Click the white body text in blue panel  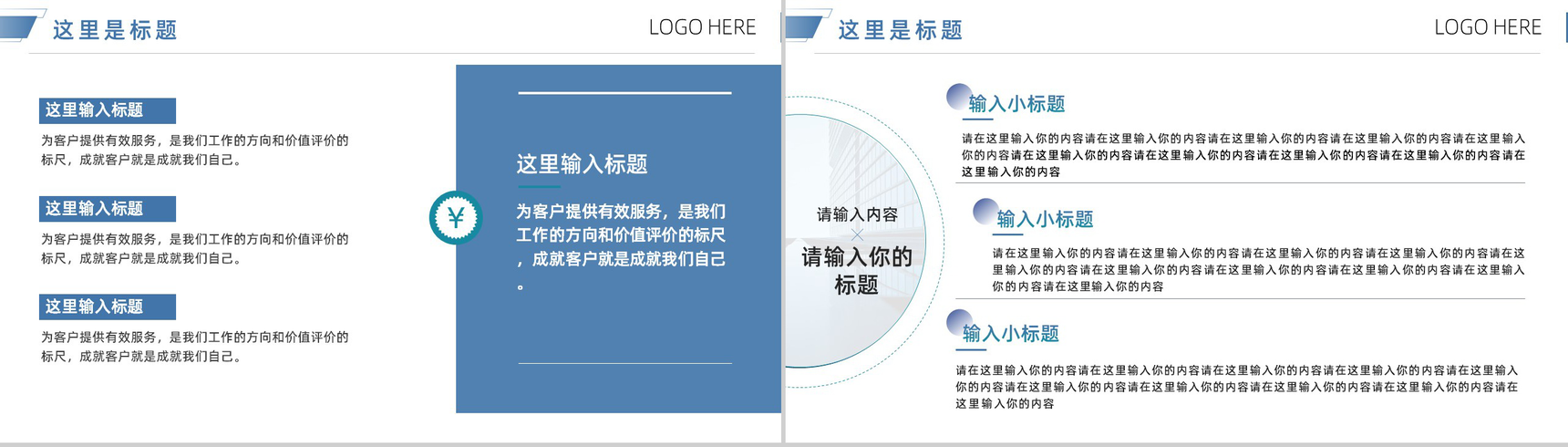click(x=621, y=247)
